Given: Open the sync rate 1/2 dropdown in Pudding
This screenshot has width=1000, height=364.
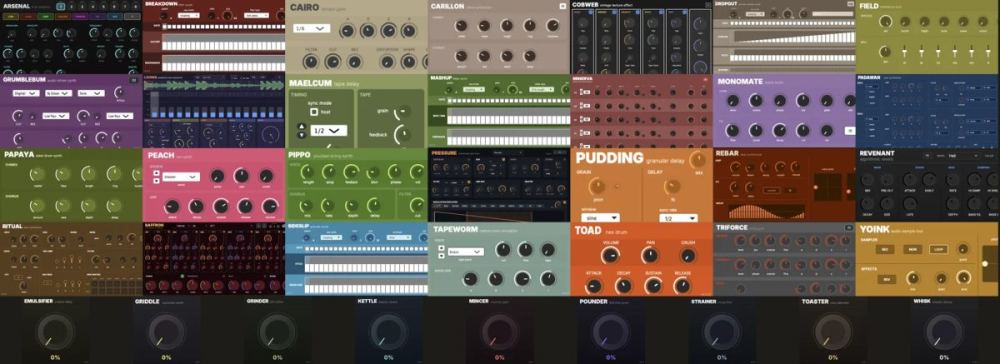Looking at the screenshot, I should pyautogui.click(x=679, y=218).
